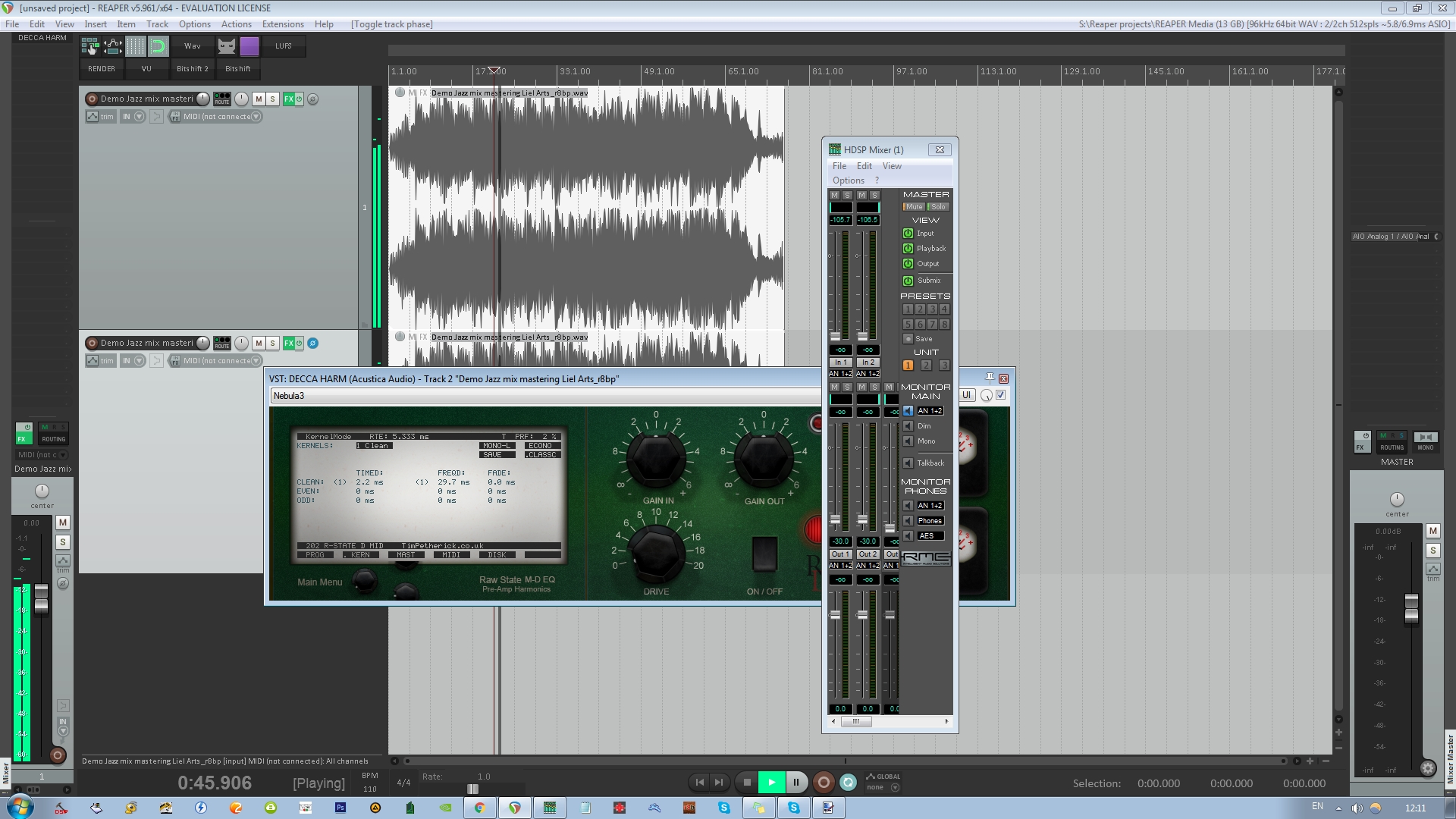
Task: Open MIDI input dropdown on first track
Action: click(x=256, y=117)
